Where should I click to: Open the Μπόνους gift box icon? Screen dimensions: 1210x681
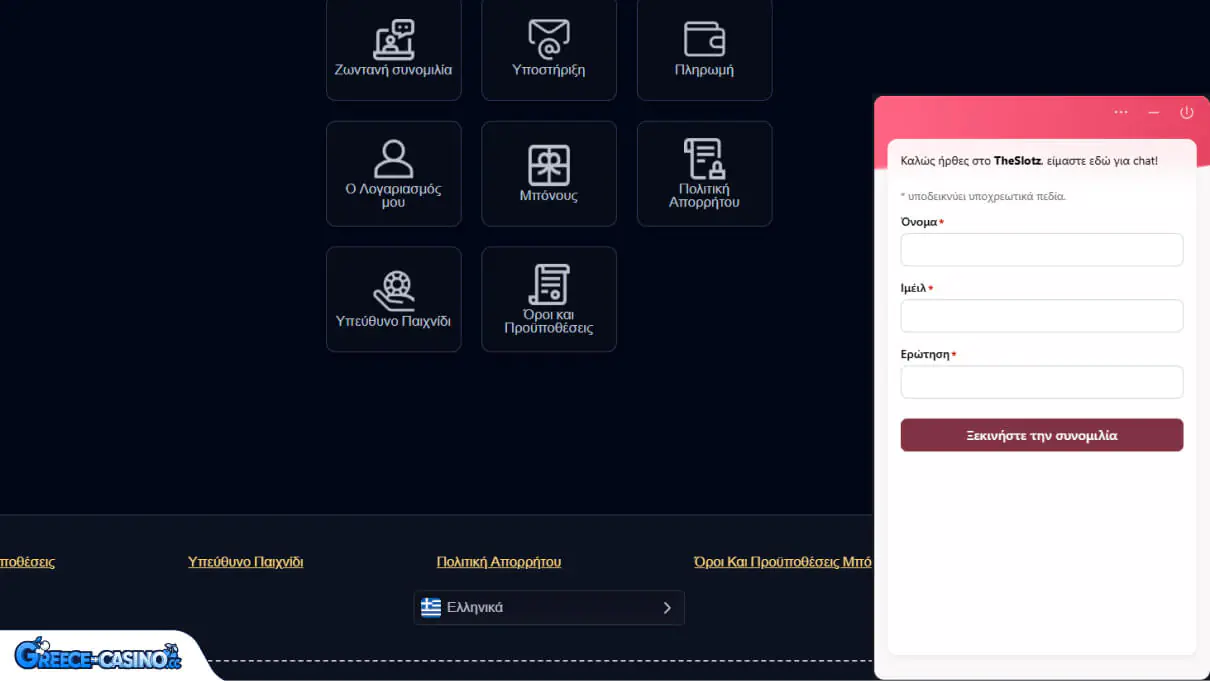[x=548, y=165]
